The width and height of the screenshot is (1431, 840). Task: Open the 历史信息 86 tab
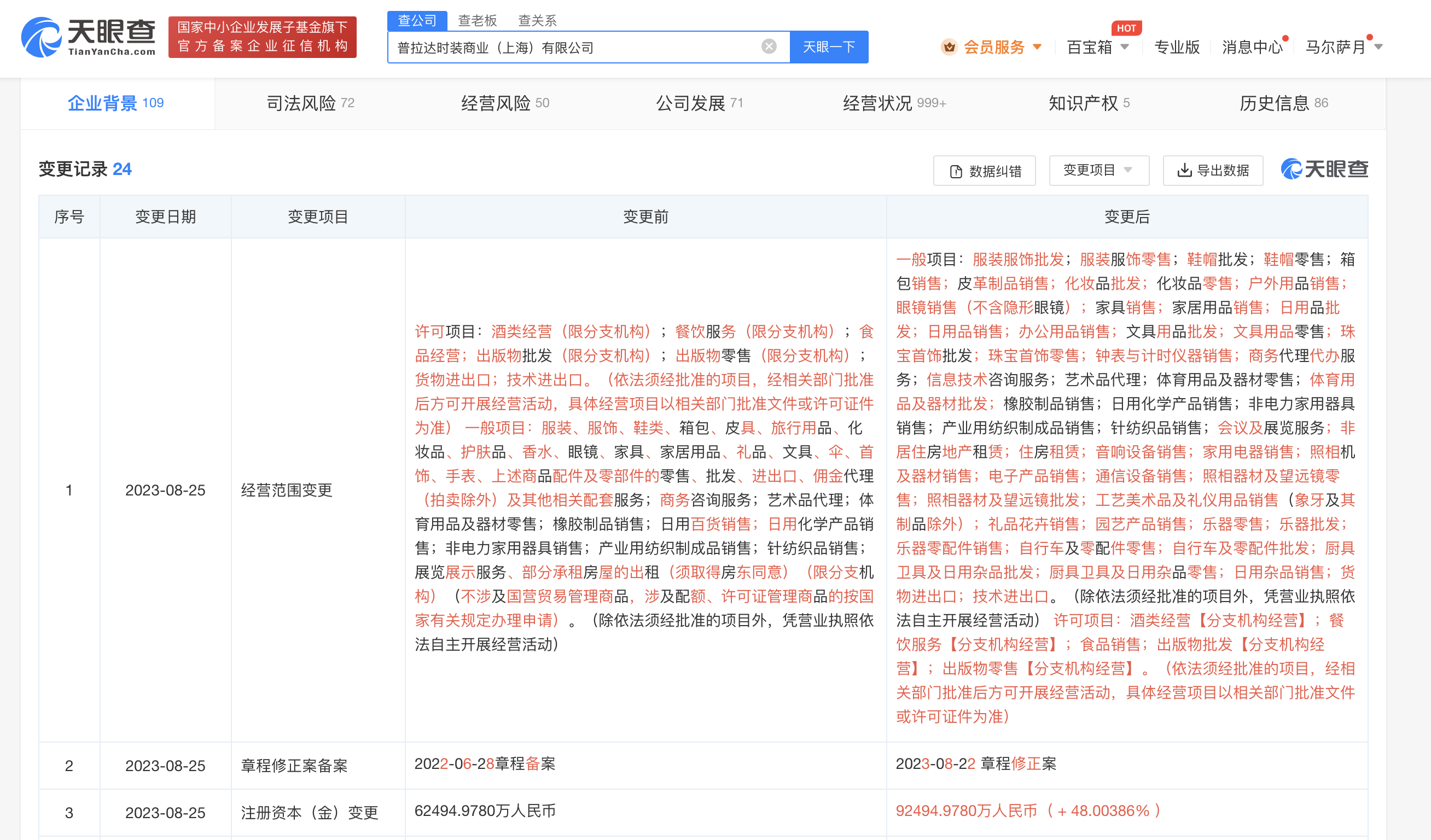pyautogui.click(x=1284, y=103)
